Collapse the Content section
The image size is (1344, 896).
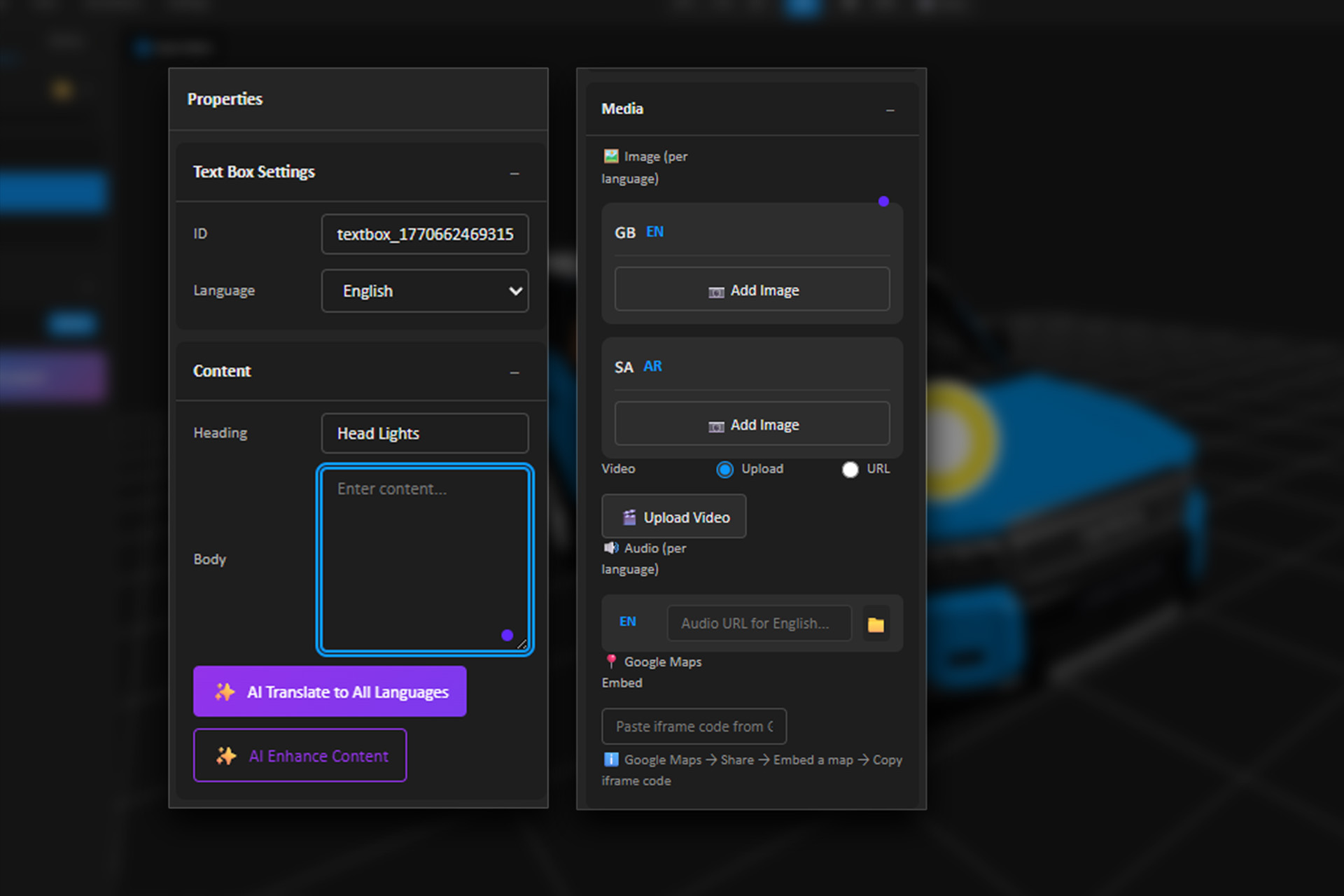click(x=514, y=372)
